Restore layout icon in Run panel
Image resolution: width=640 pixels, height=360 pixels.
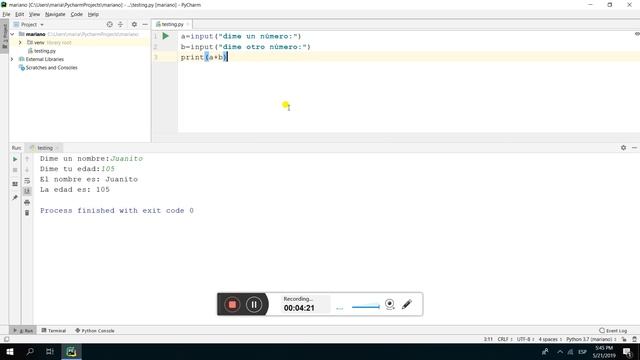click(15, 184)
